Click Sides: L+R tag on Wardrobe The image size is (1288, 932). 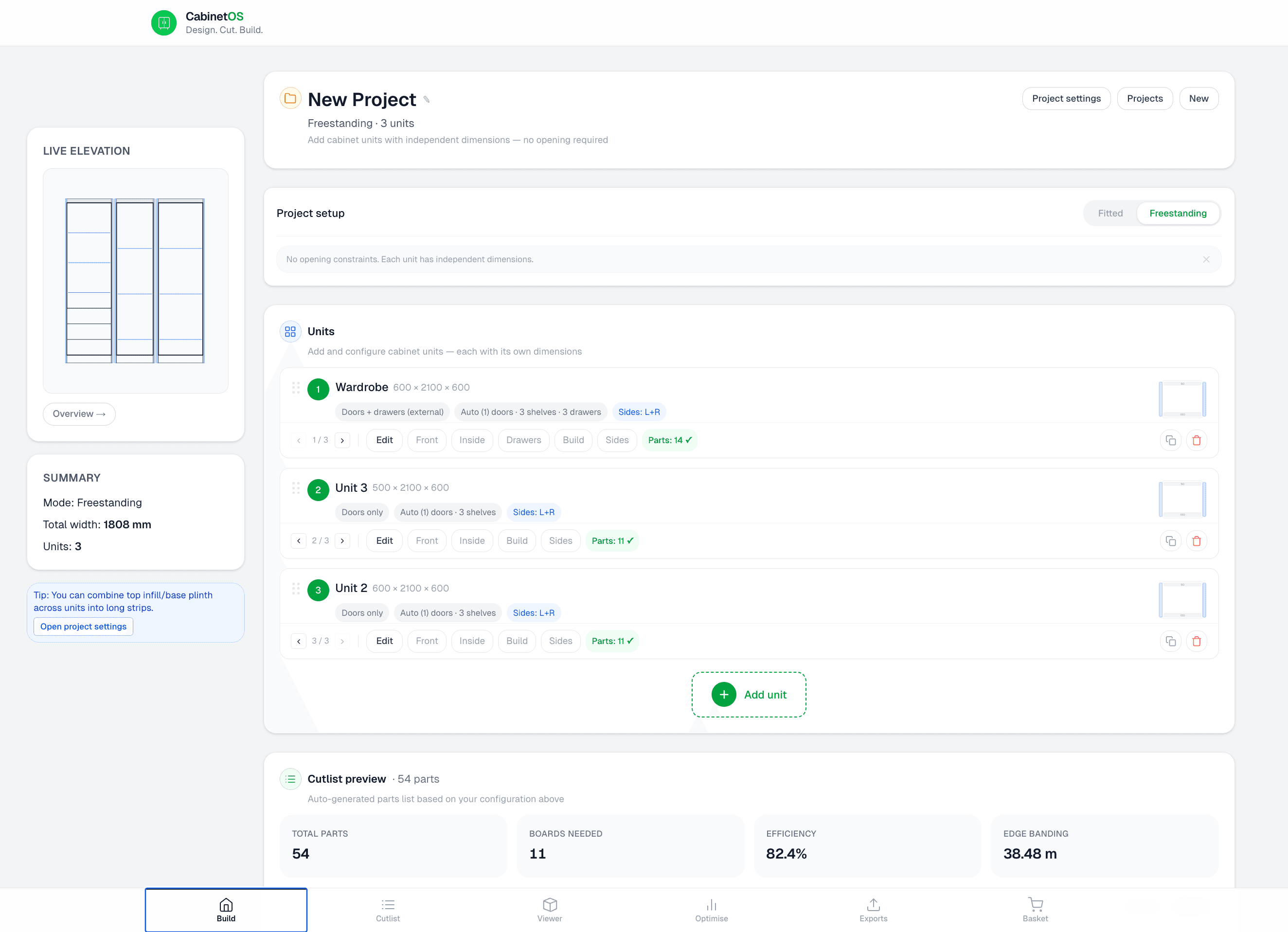tap(639, 412)
